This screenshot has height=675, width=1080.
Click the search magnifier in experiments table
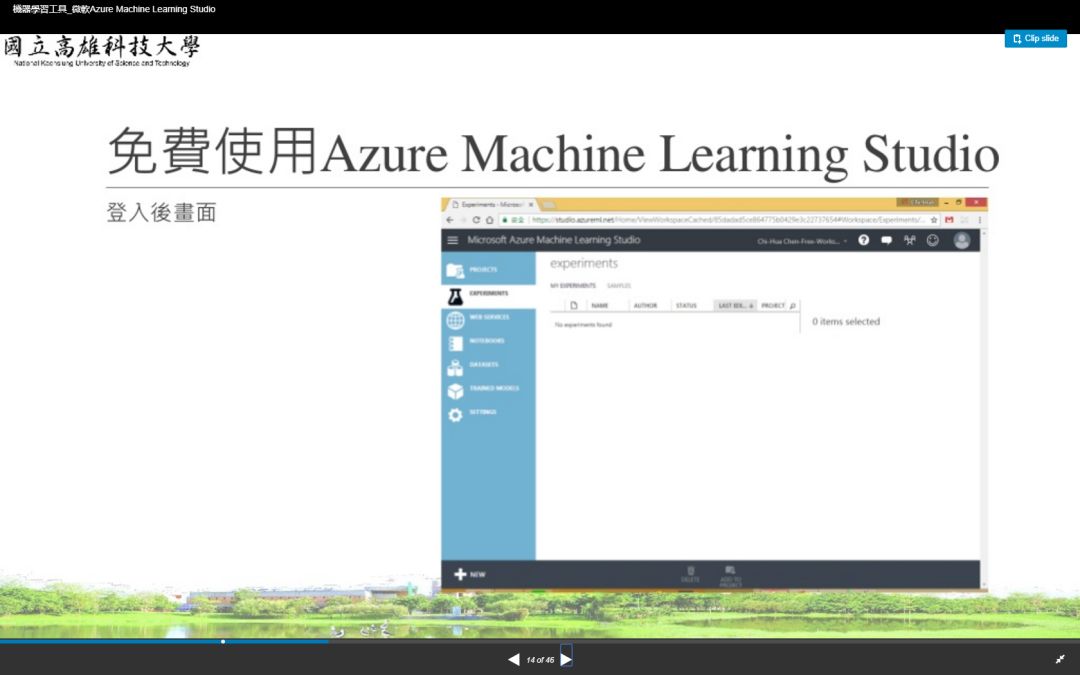(x=793, y=305)
